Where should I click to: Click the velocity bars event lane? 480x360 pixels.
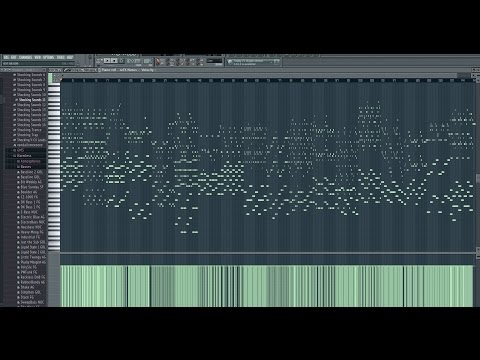pyautogui.click(x=267, y=286)
